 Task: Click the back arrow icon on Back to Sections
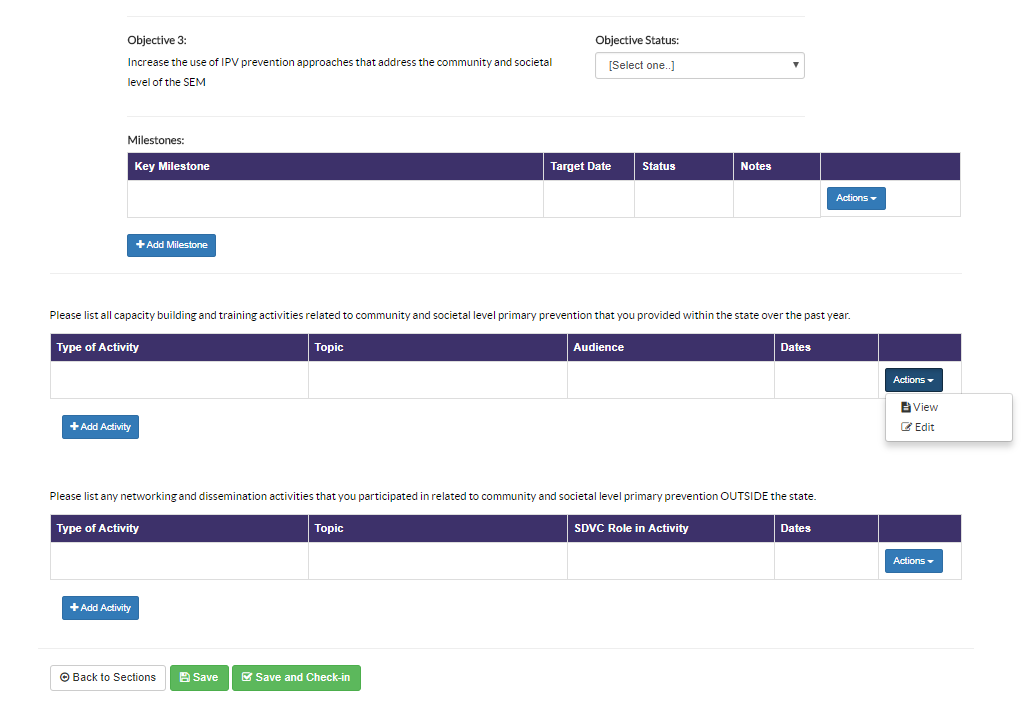coord(65,677)
